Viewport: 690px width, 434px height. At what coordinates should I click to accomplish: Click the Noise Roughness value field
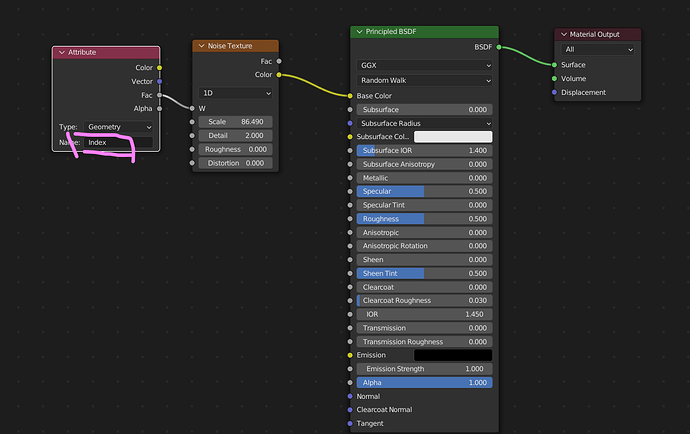[x=235, y=149]
